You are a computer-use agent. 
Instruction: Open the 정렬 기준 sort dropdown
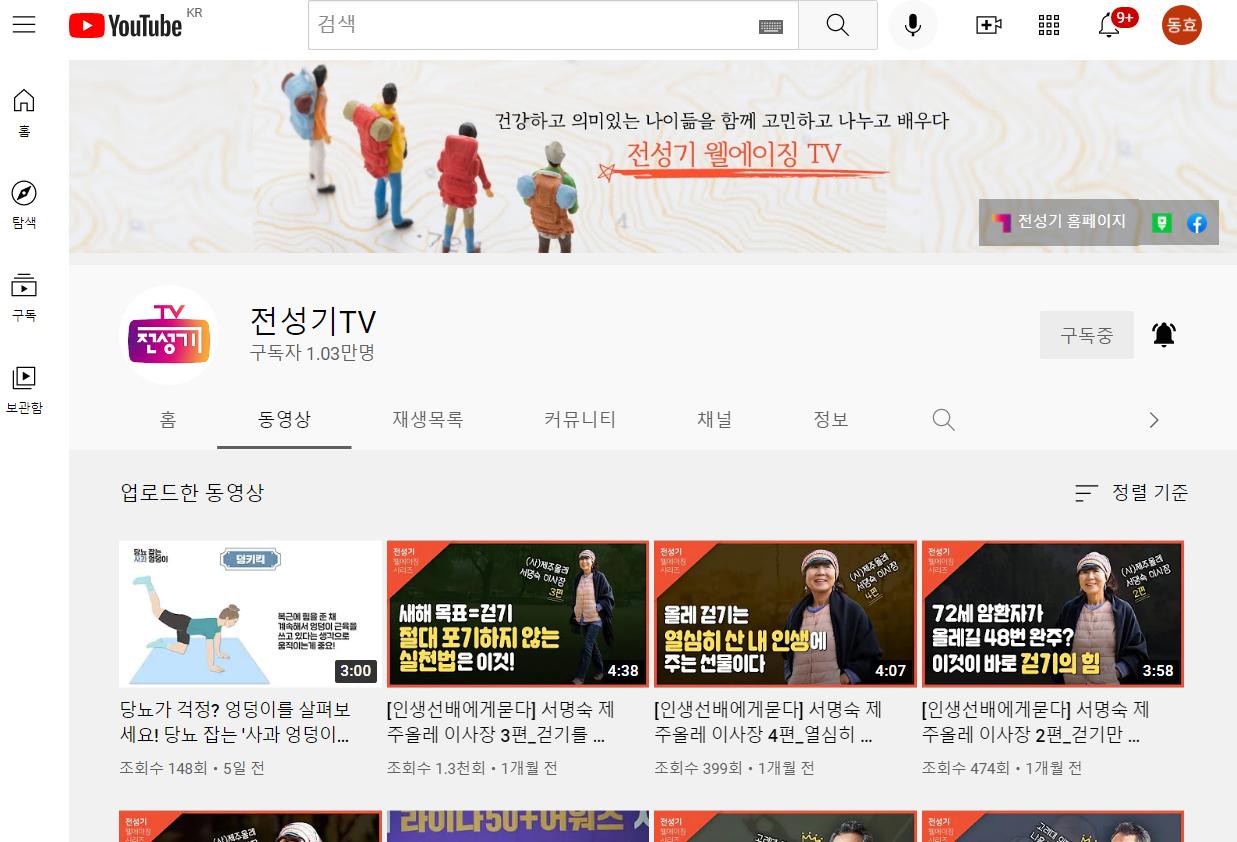coord(1131,492)
